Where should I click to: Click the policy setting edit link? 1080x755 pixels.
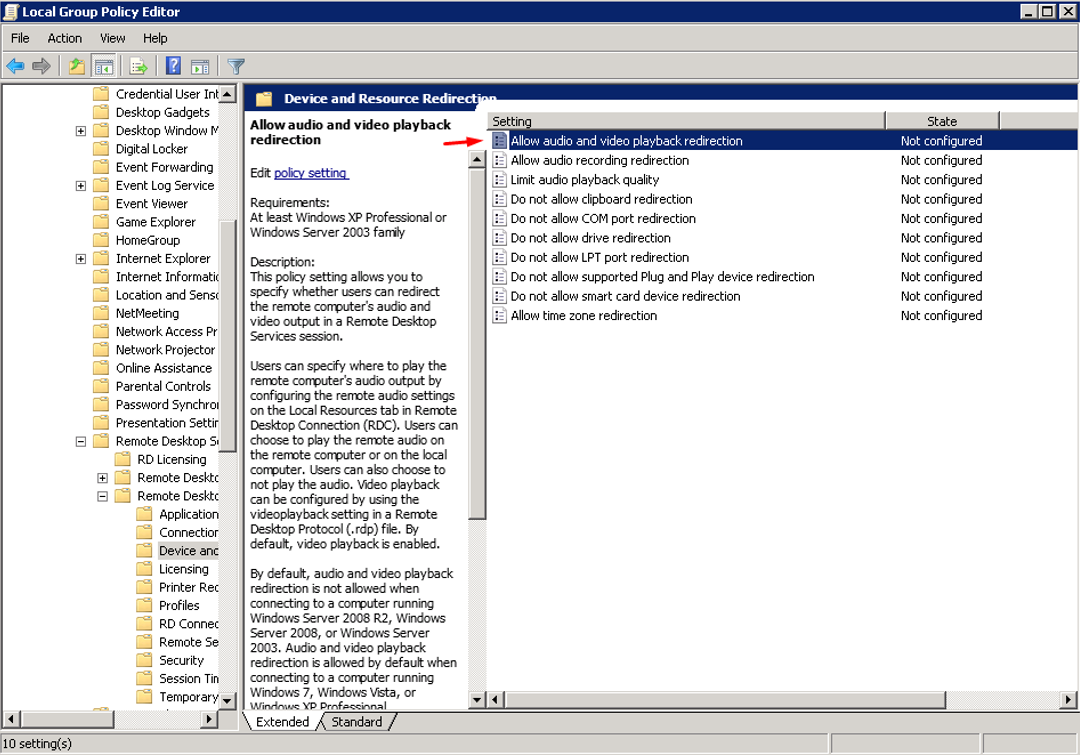(310, 173)
